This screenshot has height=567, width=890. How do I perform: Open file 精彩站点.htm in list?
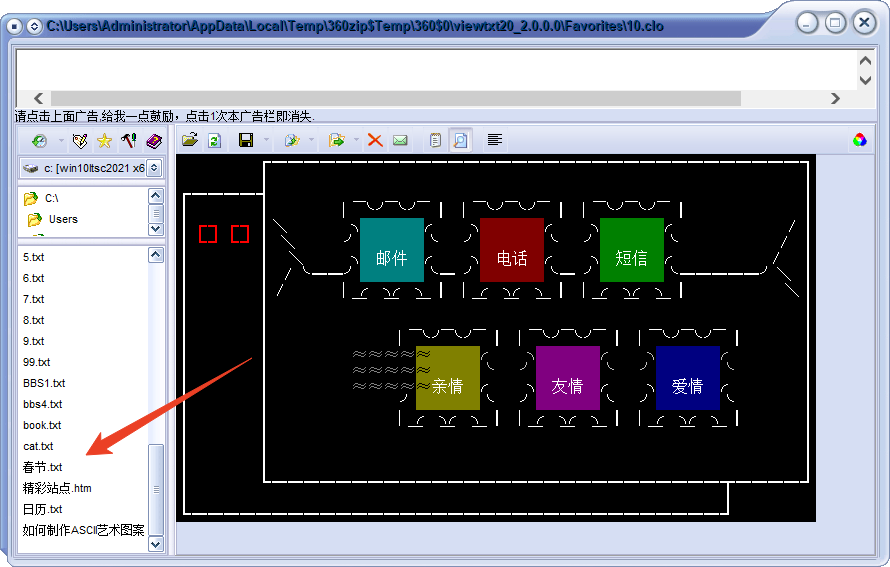(57, 488)
